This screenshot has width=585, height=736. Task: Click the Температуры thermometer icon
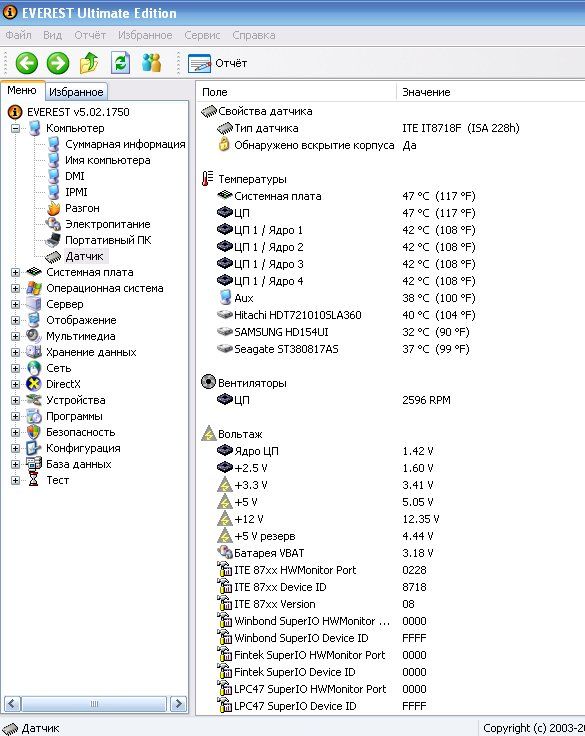point(207,178)
